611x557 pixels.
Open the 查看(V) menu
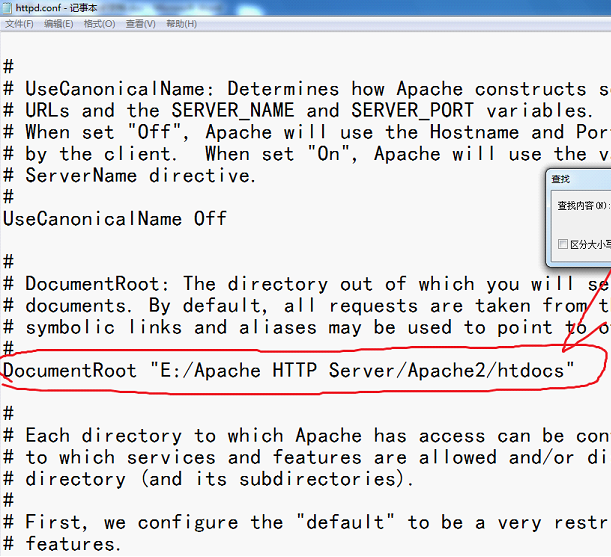coord(141,24)
